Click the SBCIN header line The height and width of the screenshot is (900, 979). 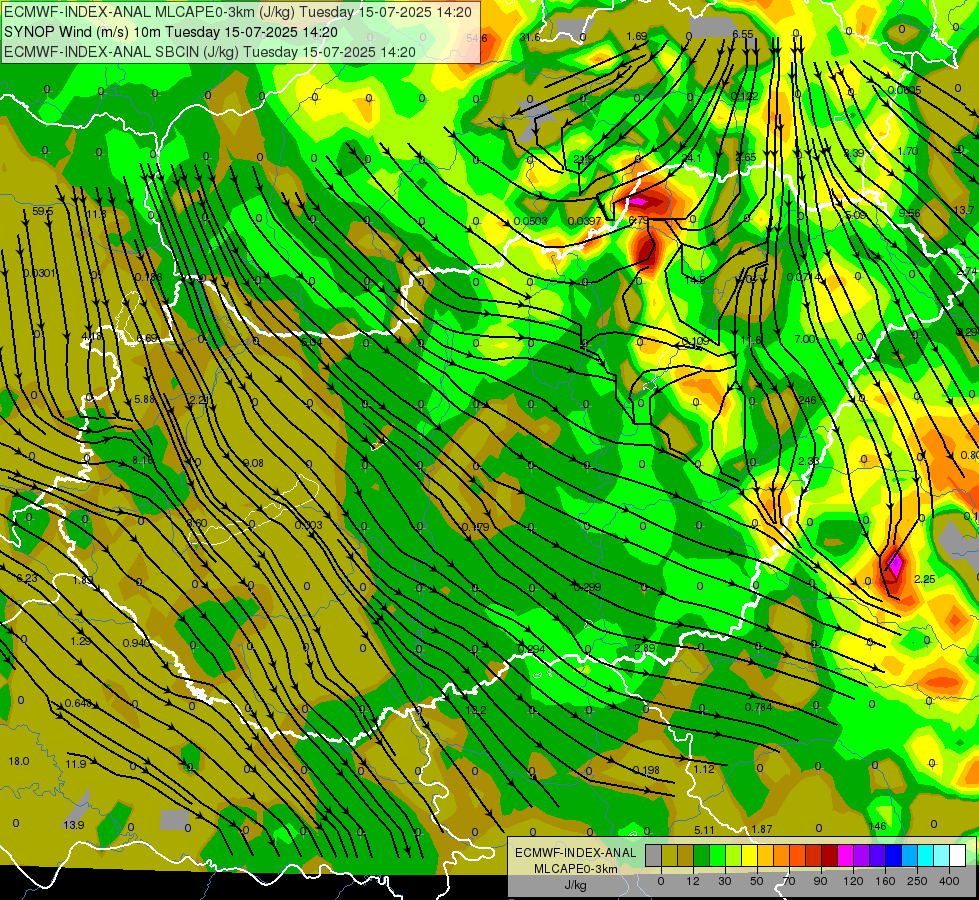210,52
